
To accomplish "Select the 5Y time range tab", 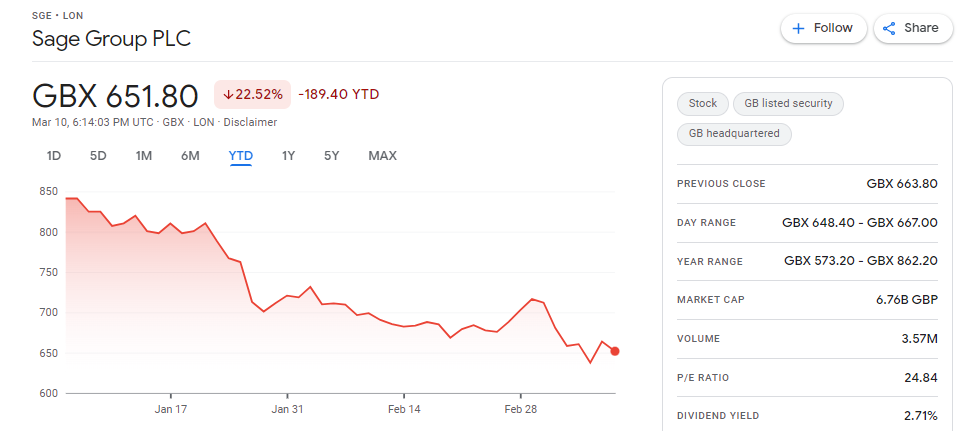I will coord(331,156).
